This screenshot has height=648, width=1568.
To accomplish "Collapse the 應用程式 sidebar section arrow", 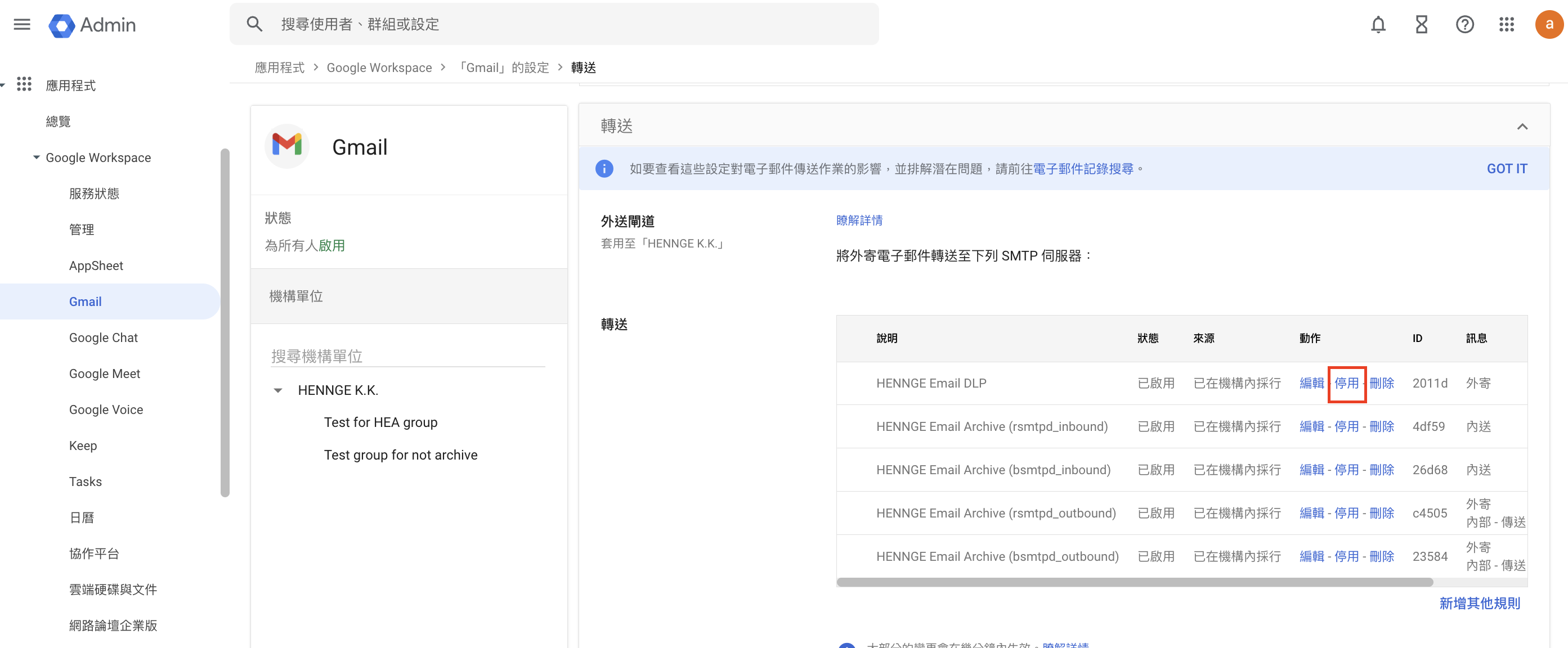I will [3, 85].
